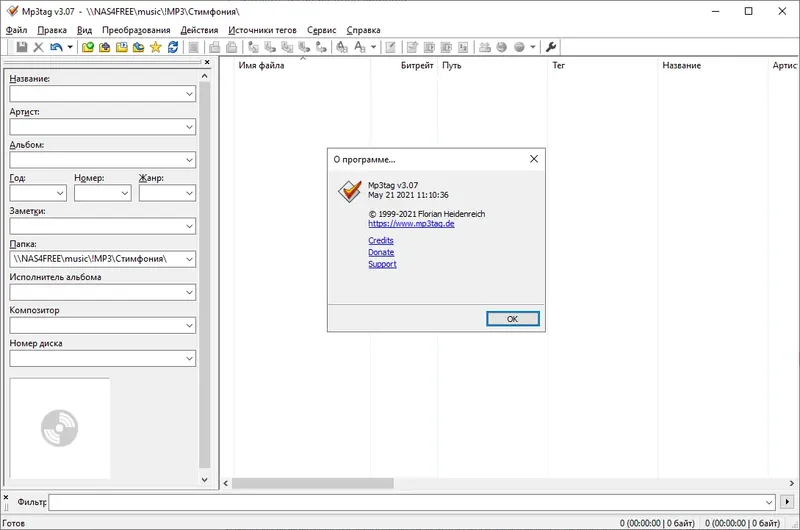Click the Tag to Filename converter icon
800x530 pixels.
(x=254, y=47)
